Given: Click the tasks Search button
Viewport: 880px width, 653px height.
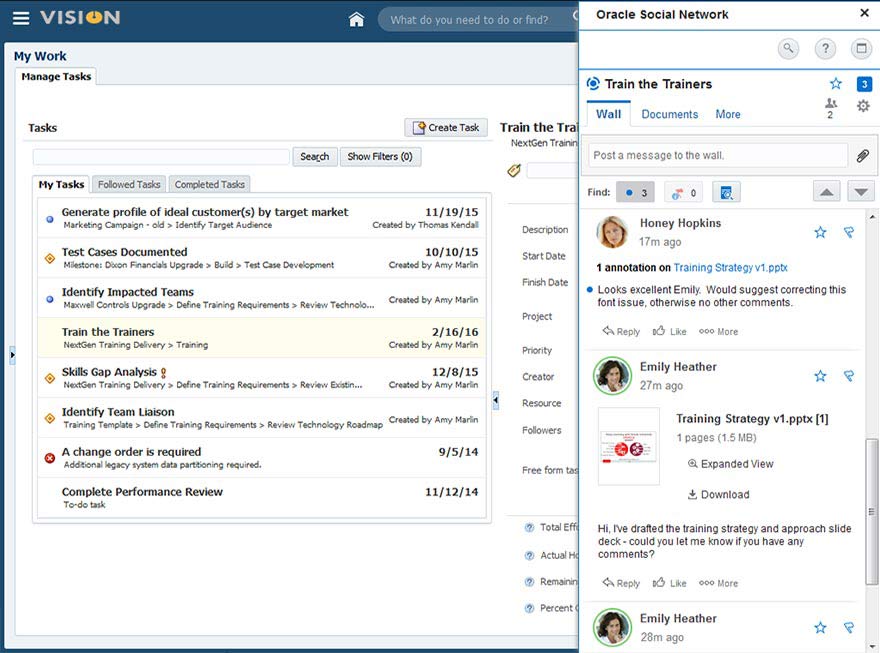Looking at the screenshot, I should coord(315,157).
